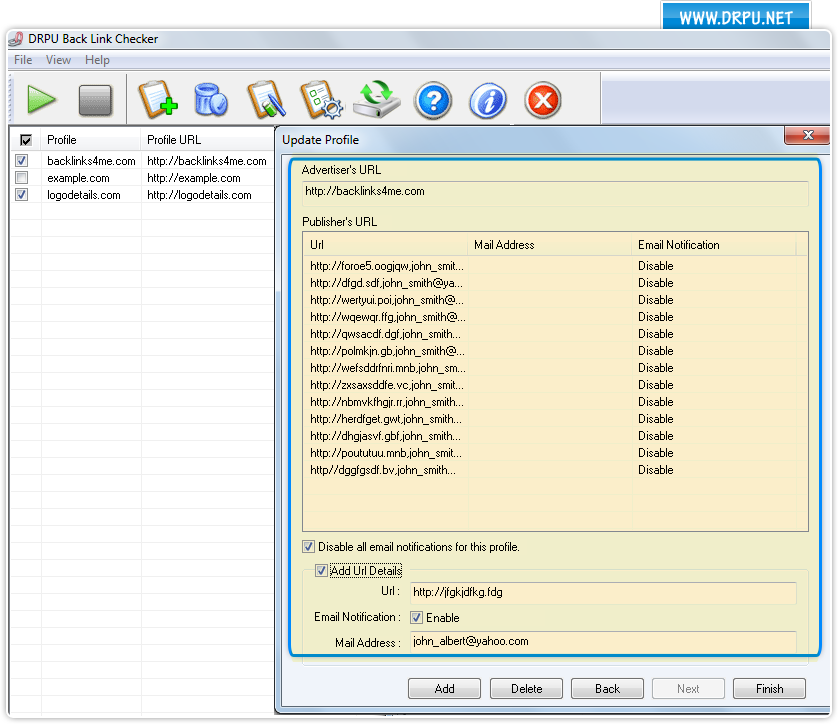The height and width of the screenshot is (724, 838).
Task: Click the DRPU Back Link Checker app icon
Action: click(16, 39)
